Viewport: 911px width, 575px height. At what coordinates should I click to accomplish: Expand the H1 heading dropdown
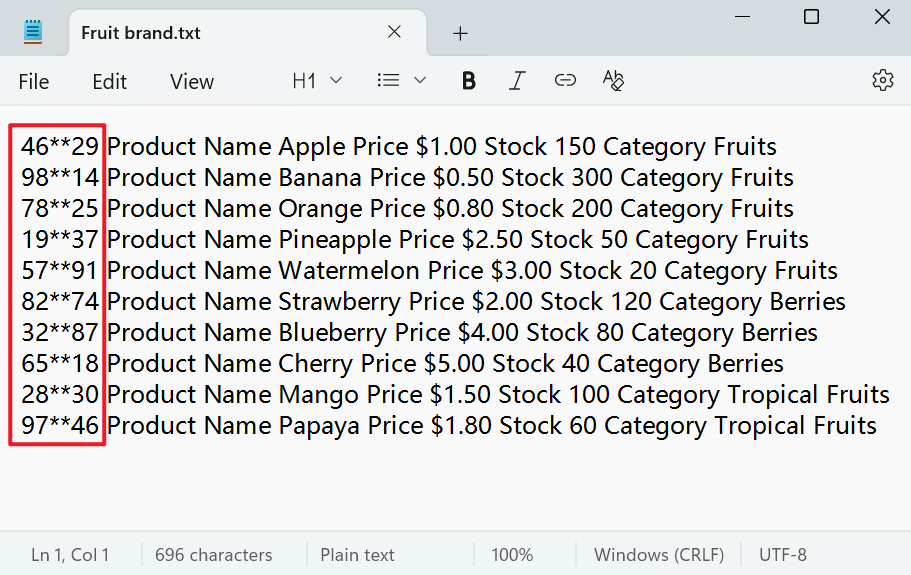coord(317,81)
